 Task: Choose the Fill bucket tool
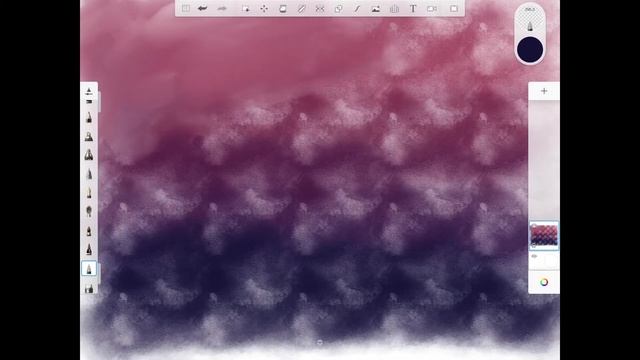click(282, 9)
